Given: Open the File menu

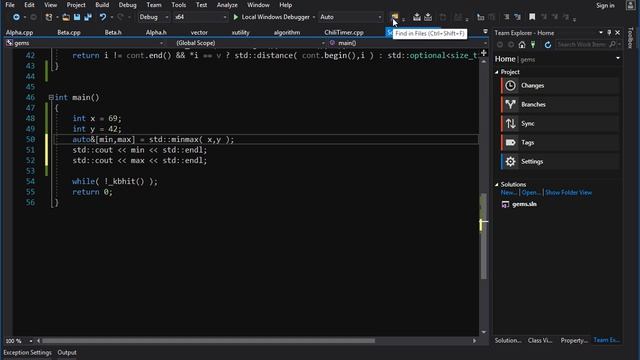Looking at the screenshot, I should [x=10, y=5].
